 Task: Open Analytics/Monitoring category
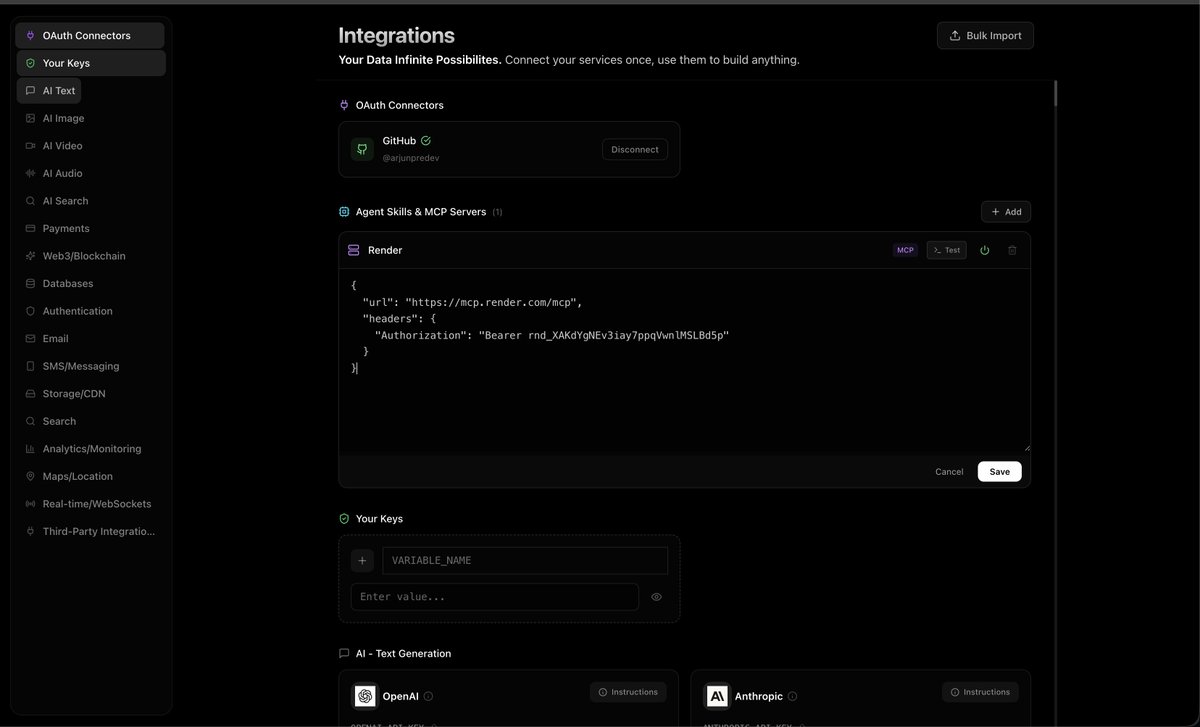90,448
